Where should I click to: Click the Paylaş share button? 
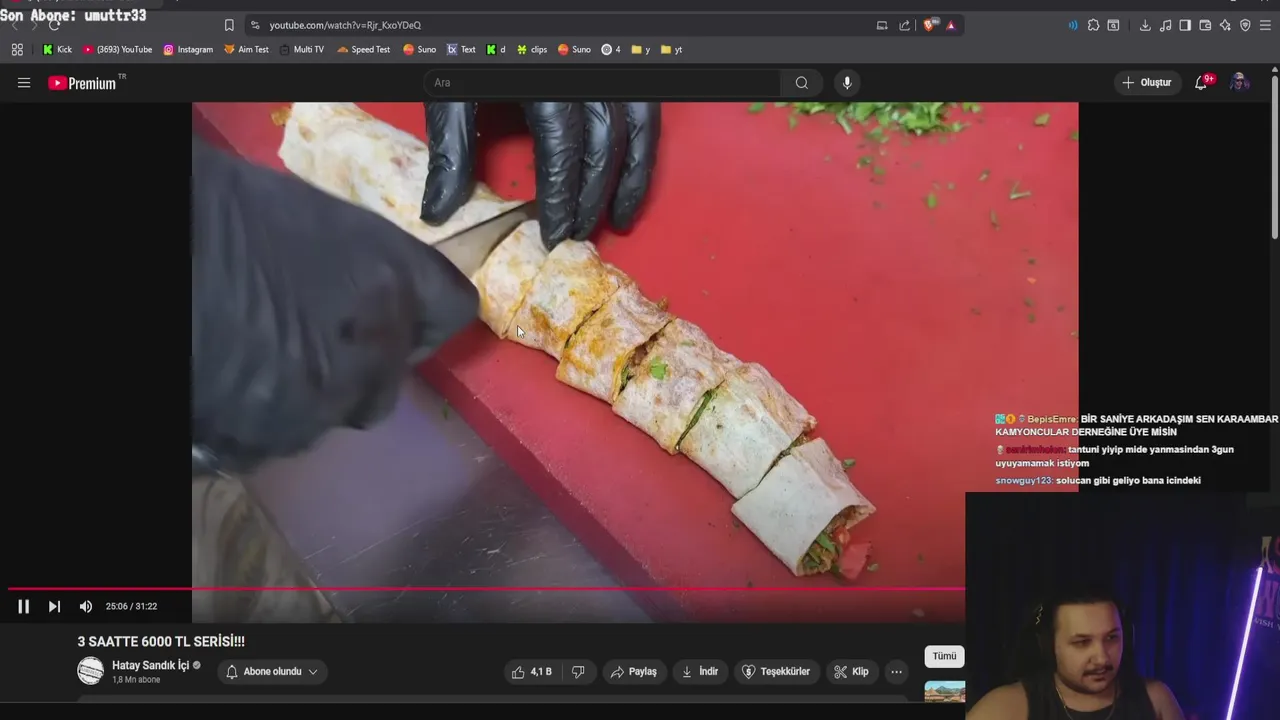(x=633, y=672)
